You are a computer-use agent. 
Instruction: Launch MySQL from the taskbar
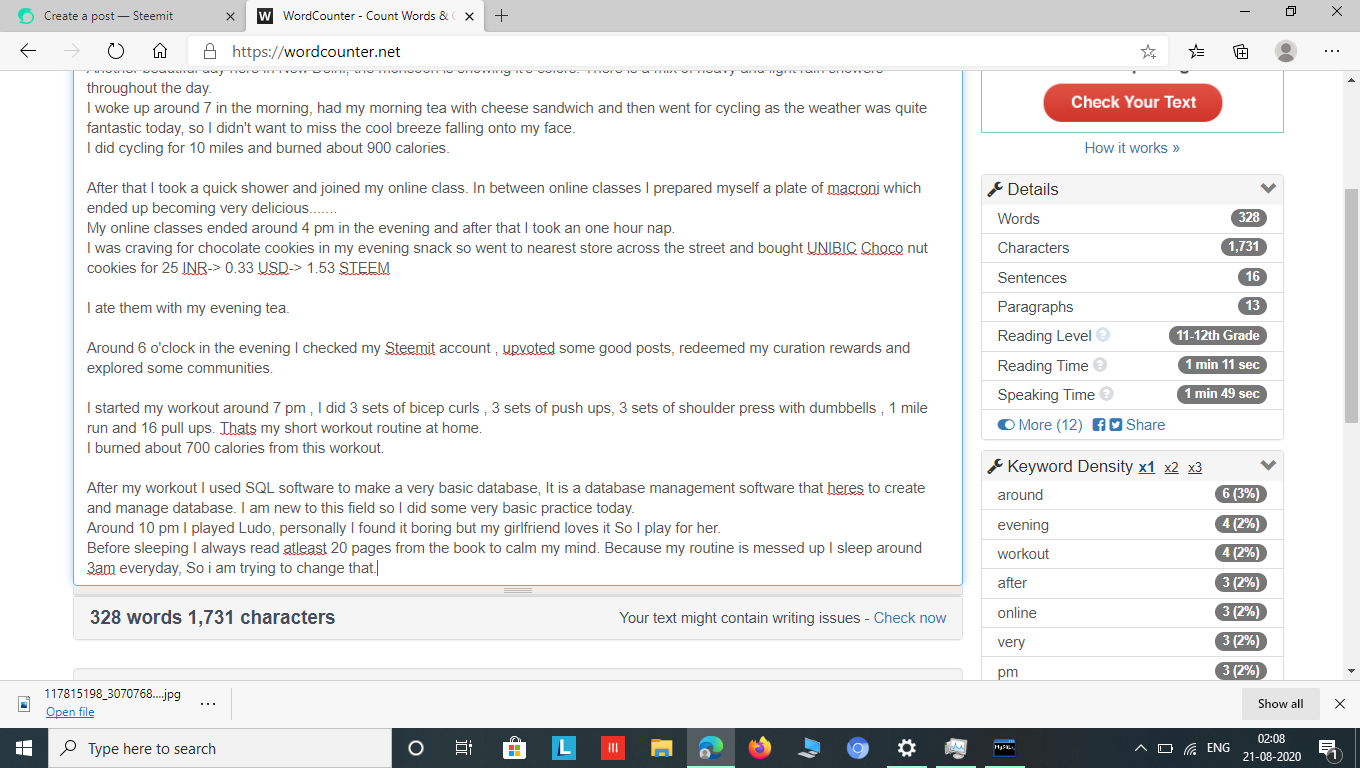click(x=1004, y=748)
